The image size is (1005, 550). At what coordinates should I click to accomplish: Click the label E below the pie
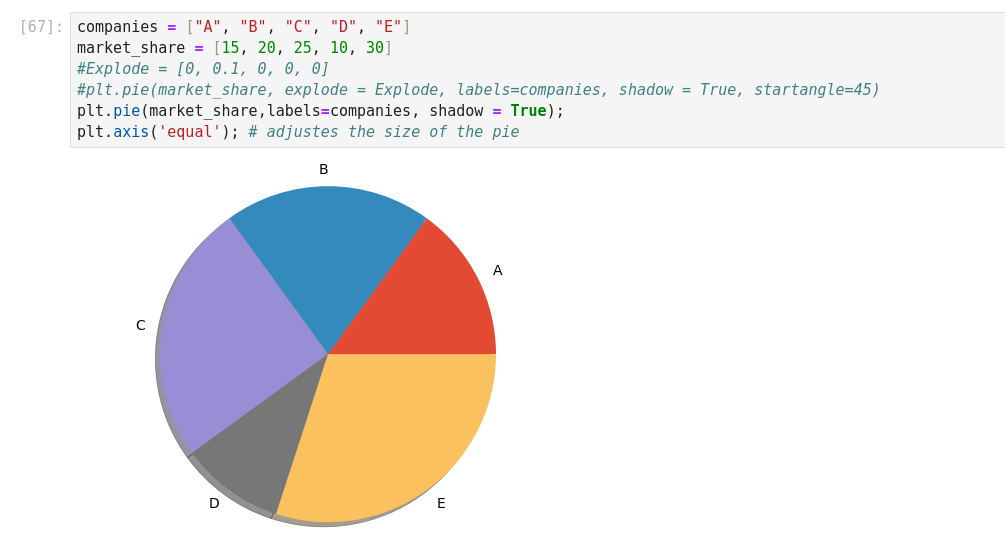(441, 503)
